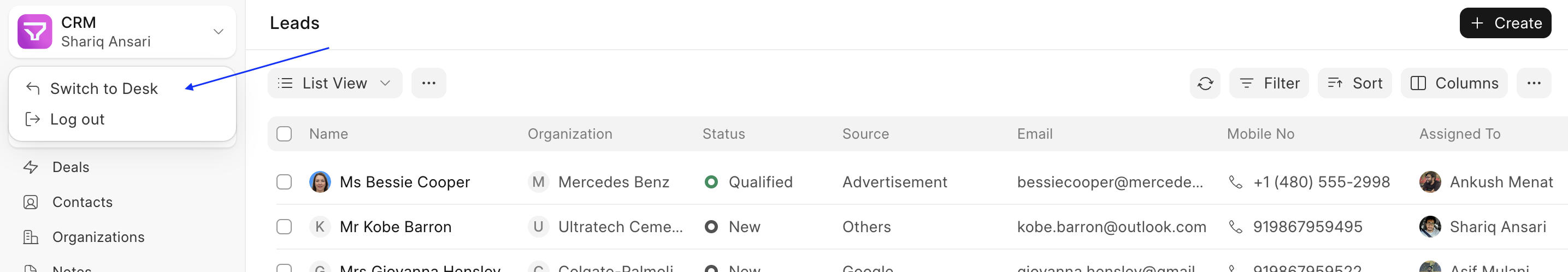The height and width of the screenshot is (272, 1568).
Task: Tick the select-all checkbox in table header
Action: click(284, 134)
